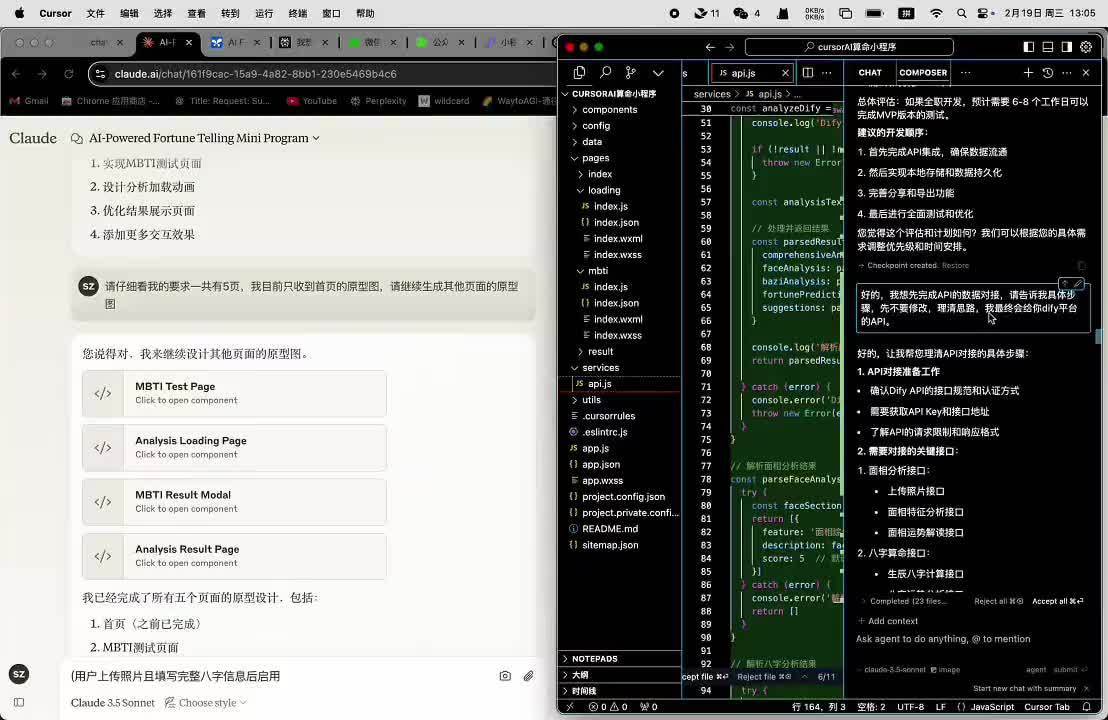Open the 终端 menu in the menu bar

pos(297,13)
